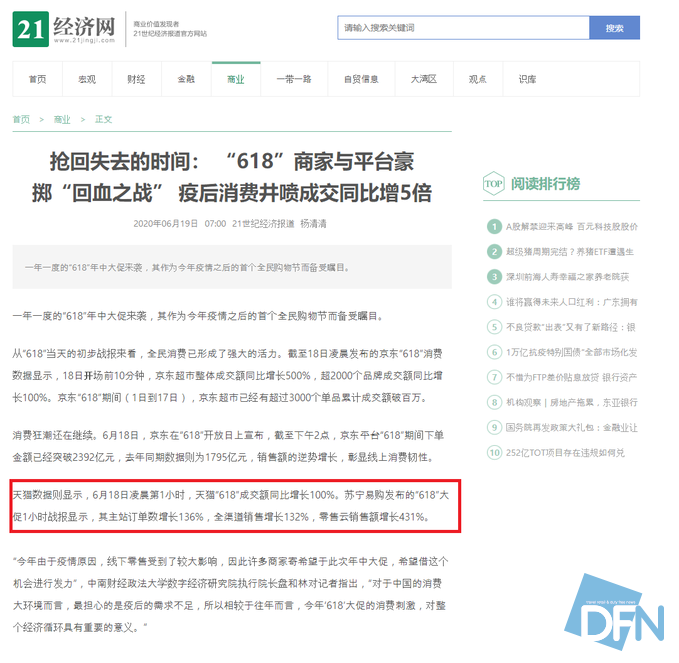Open the 大湾区 navigation tab
This screenshot has height=663, width=679.
click(x=424, y=79)
